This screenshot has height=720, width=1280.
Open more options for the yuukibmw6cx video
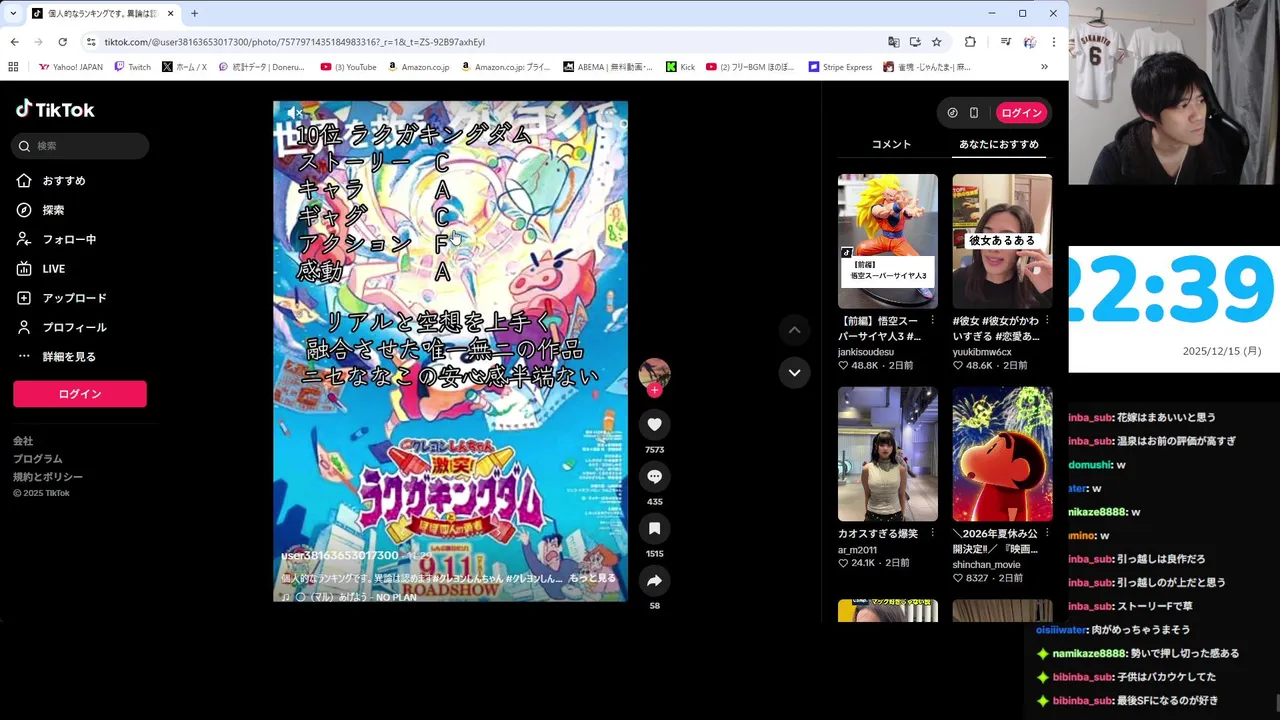pos(1046,321)
